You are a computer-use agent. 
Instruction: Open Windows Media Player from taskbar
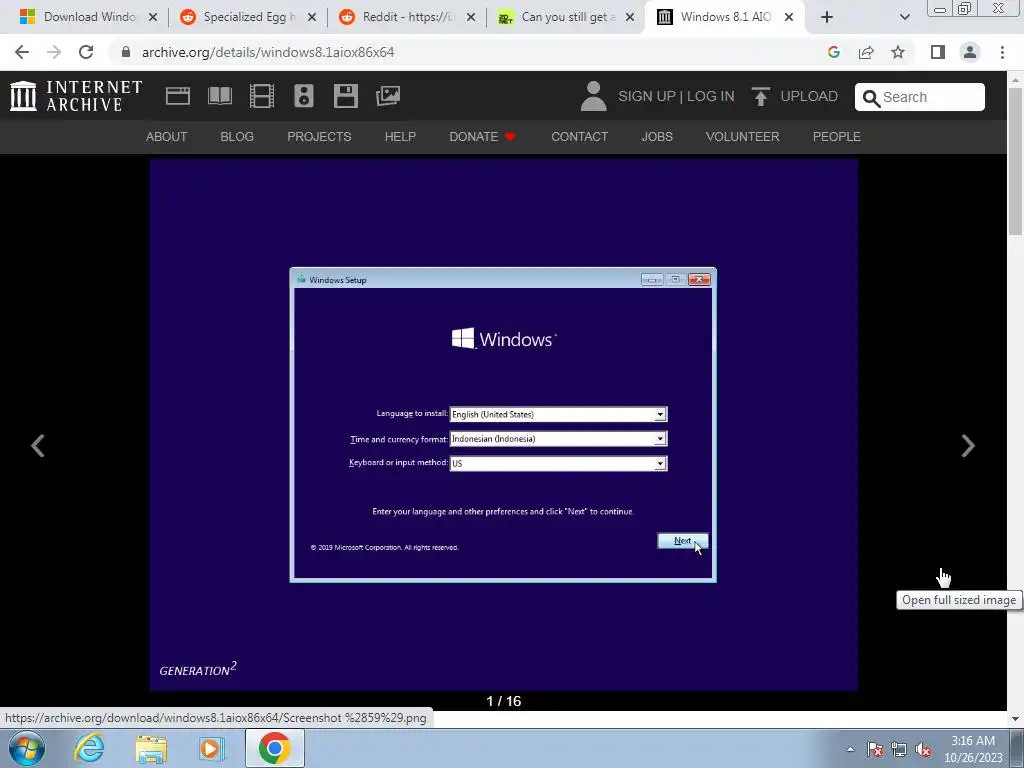pos(212,748)
